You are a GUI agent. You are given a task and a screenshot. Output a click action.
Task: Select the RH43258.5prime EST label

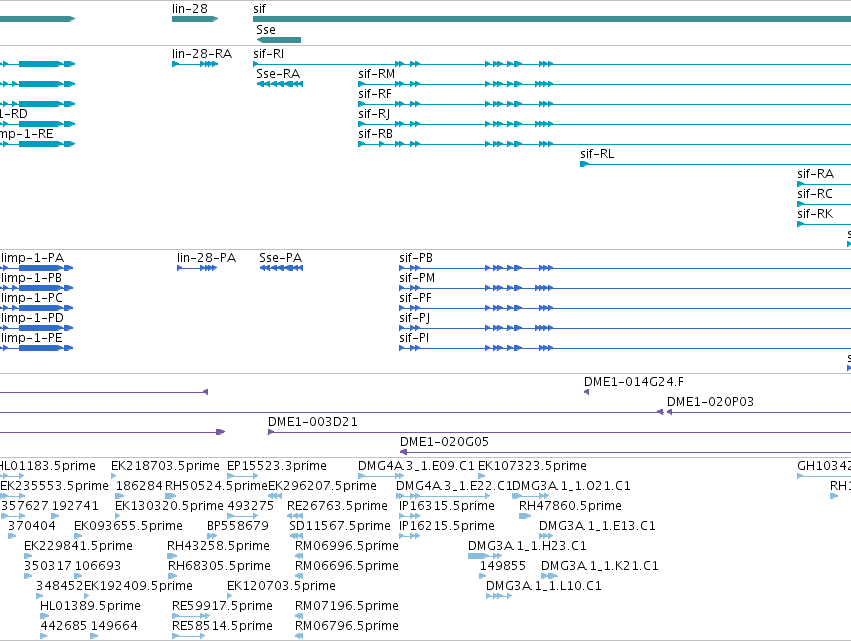[x=218, y=547]
